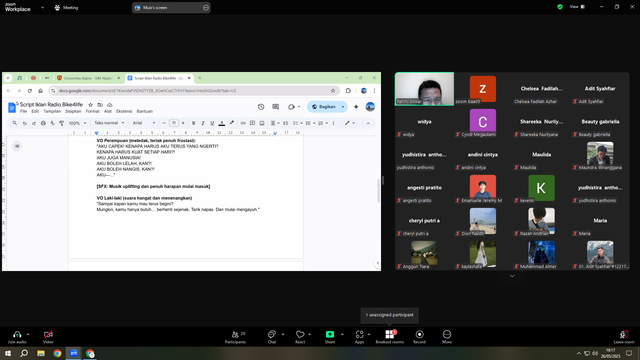Select Fahmi Anwar video tile
Screen dimensions: 640x360
pyautogui.click(x=424, y=89)
